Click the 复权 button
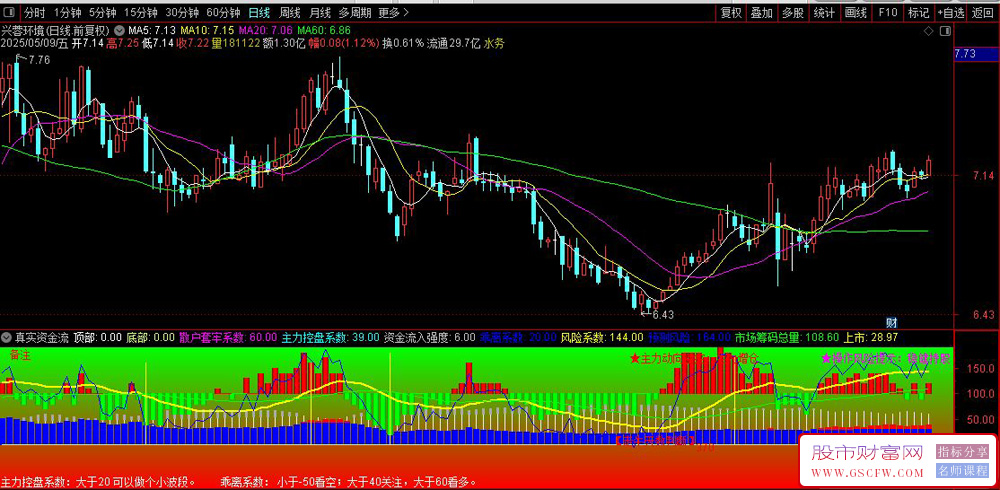Image resolution: width=1000 pixels, height=490 pixels. coord(731,12)
